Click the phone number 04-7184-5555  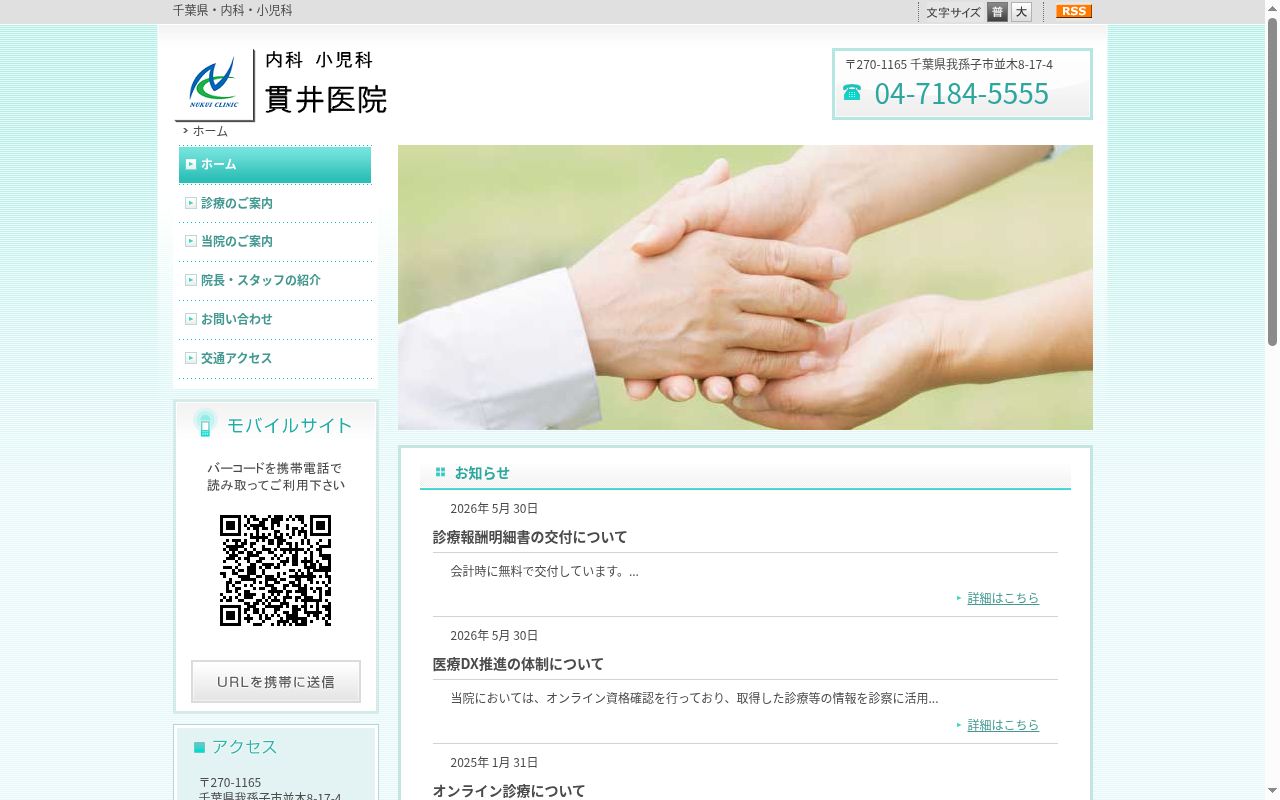(962, 93)
